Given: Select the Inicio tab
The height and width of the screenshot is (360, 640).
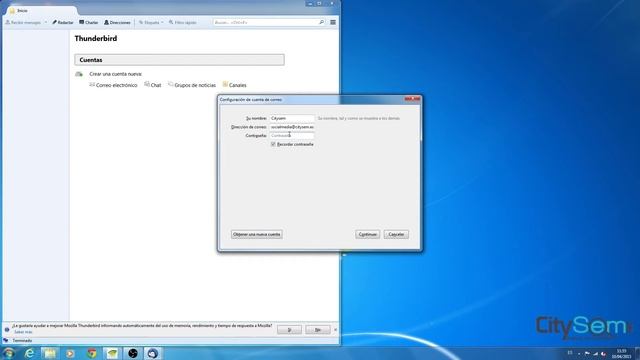Looking at the screenshot, I should (40, 11).
